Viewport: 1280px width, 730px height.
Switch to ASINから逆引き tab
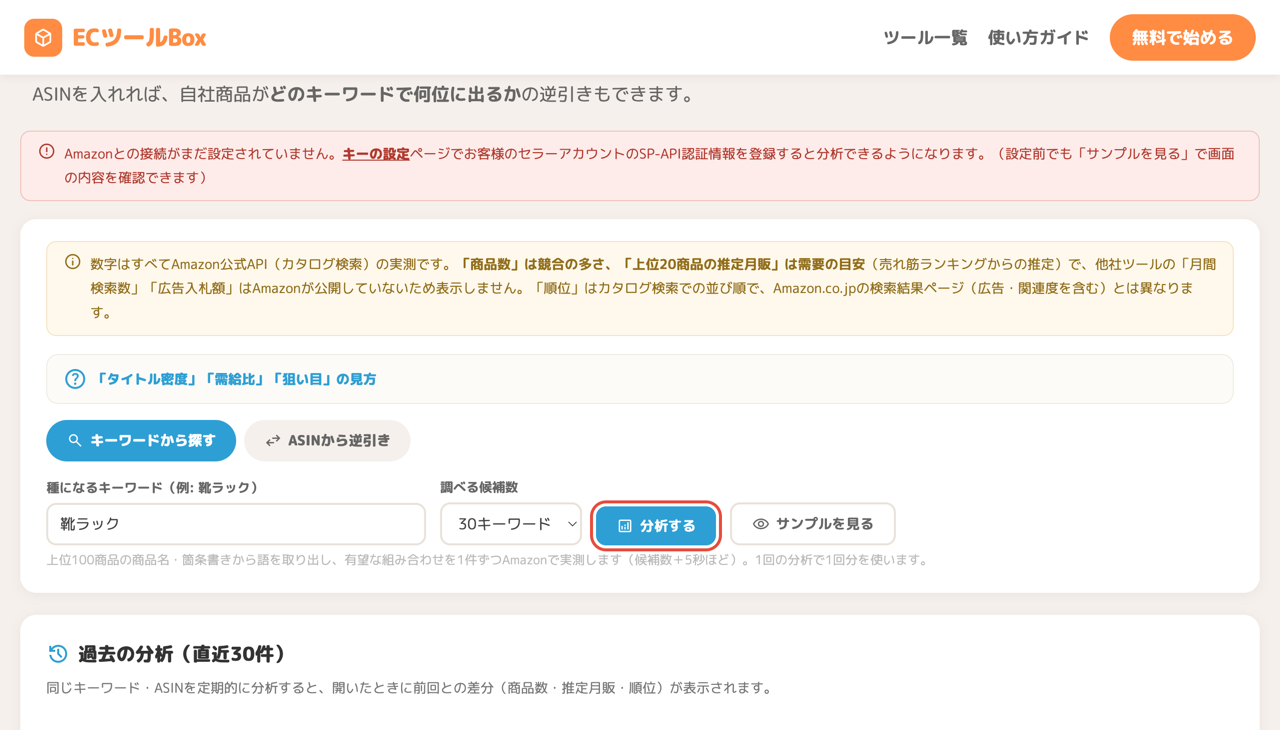[x=327, y=440]
